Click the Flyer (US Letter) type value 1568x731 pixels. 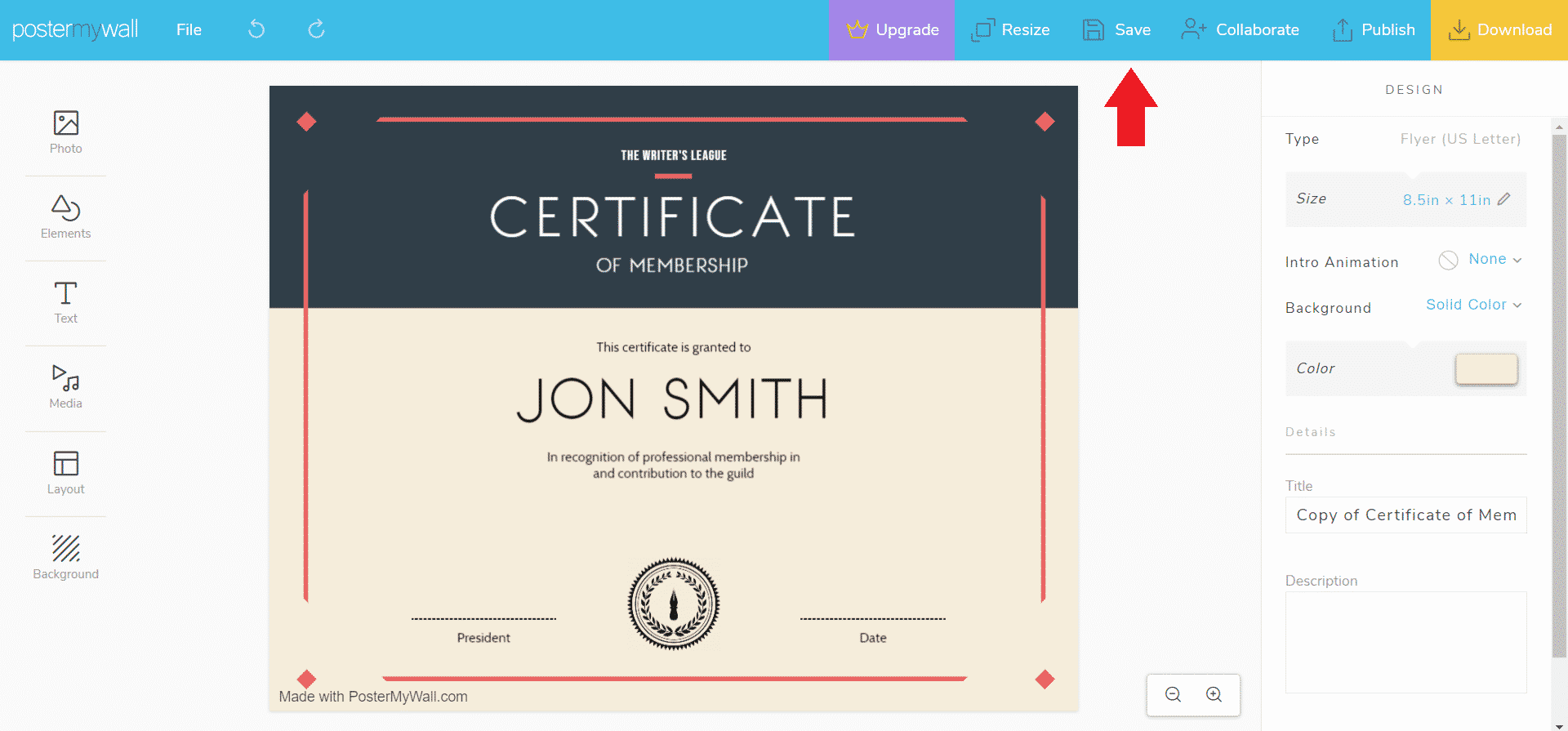[x=1460, y=139]
